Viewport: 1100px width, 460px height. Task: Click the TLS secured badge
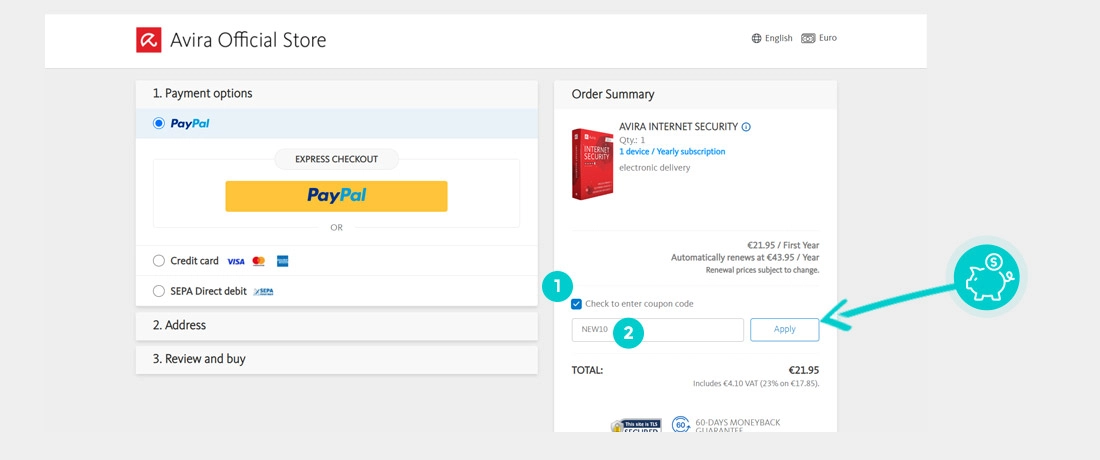point(636,426)
